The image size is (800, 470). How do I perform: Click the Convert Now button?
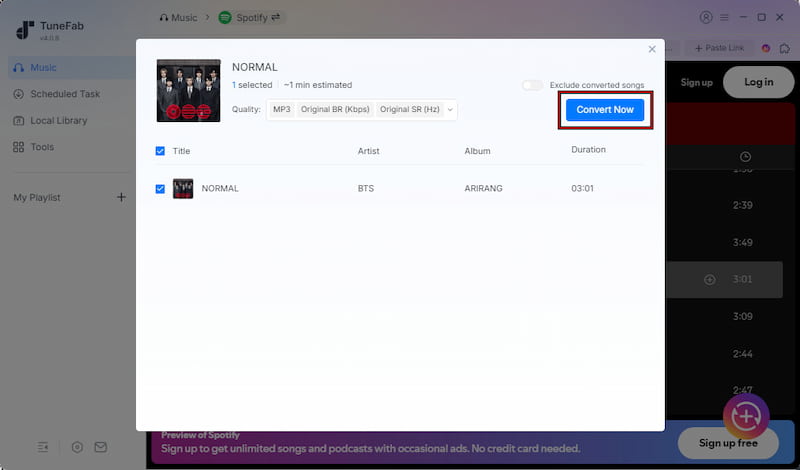(x=605, y=110)
